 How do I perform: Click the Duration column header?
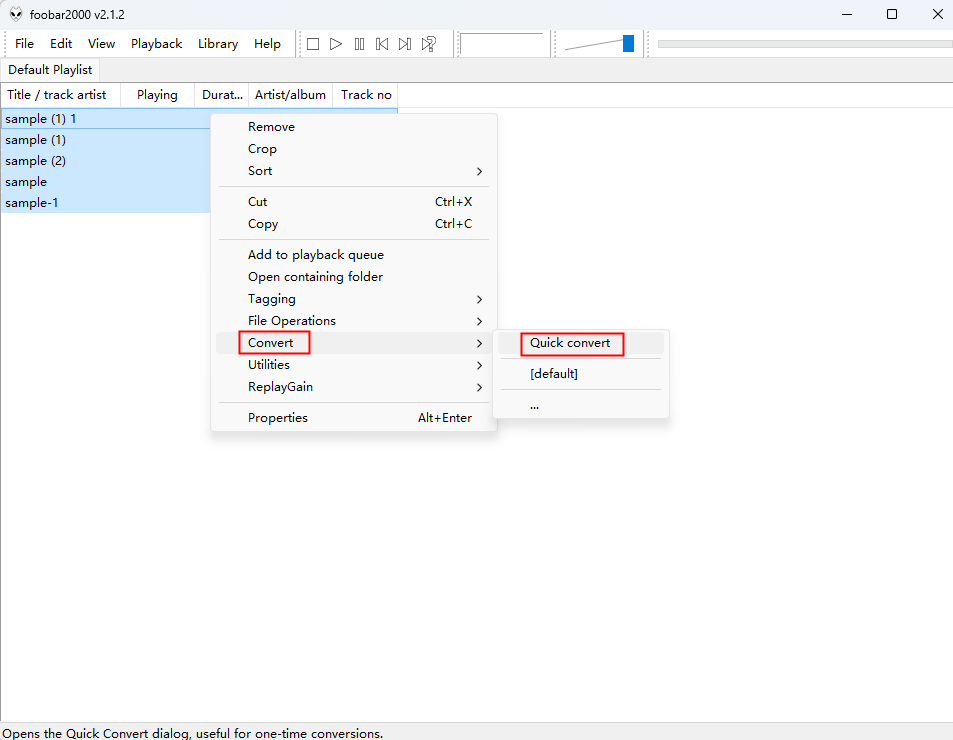point(222,95)
